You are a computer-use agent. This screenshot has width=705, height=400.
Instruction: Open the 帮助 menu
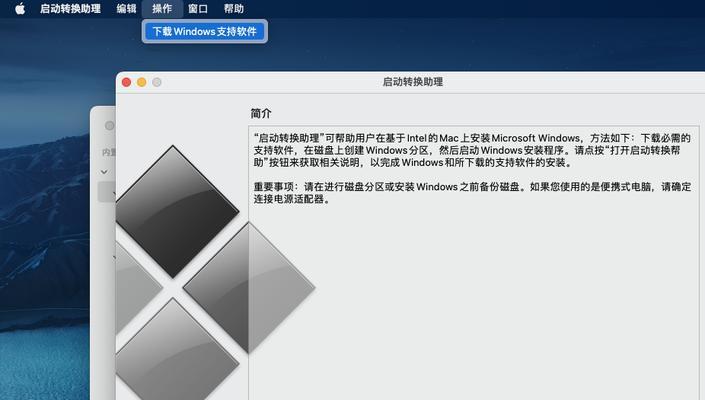point(234,9)
